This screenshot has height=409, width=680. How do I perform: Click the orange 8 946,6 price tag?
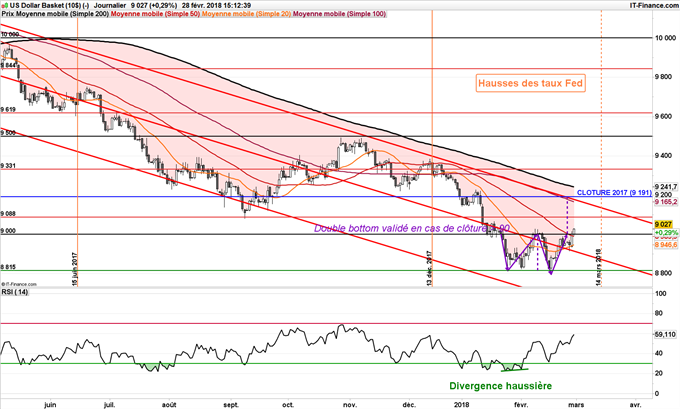(x=666, y=245)
